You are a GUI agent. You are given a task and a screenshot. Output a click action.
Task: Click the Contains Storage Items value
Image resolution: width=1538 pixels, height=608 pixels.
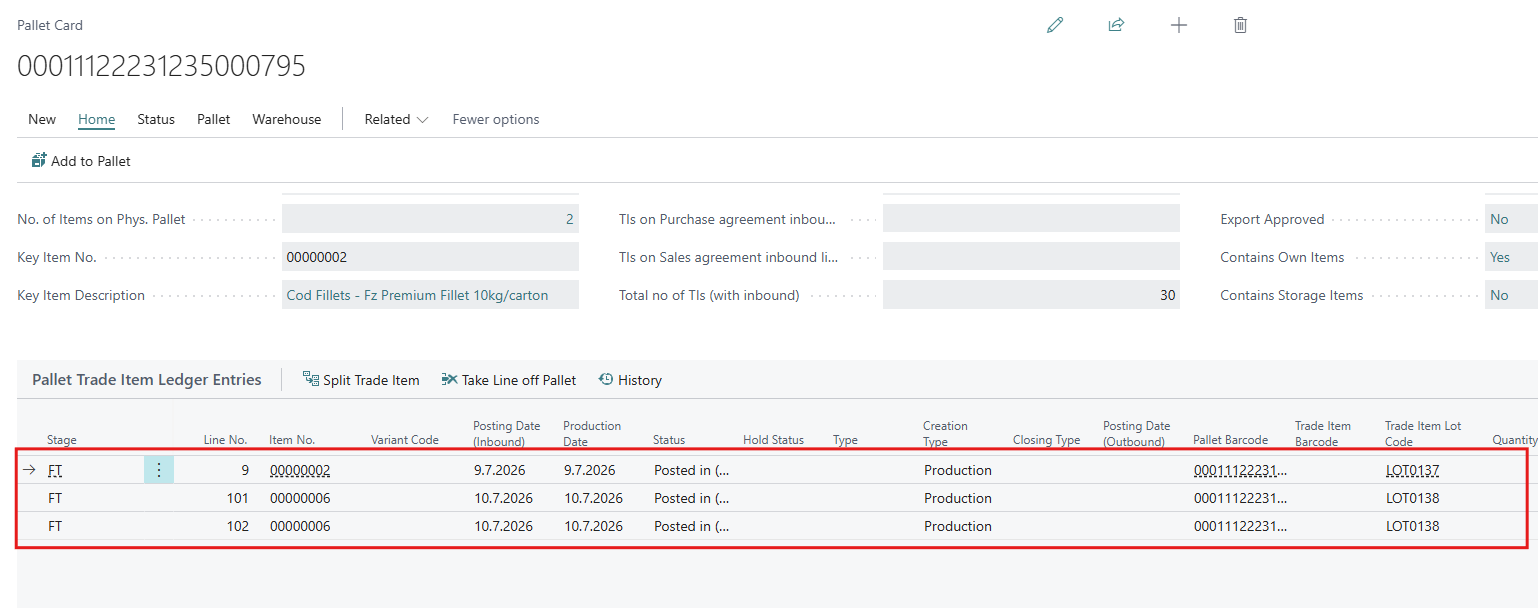click(1511, 295)
